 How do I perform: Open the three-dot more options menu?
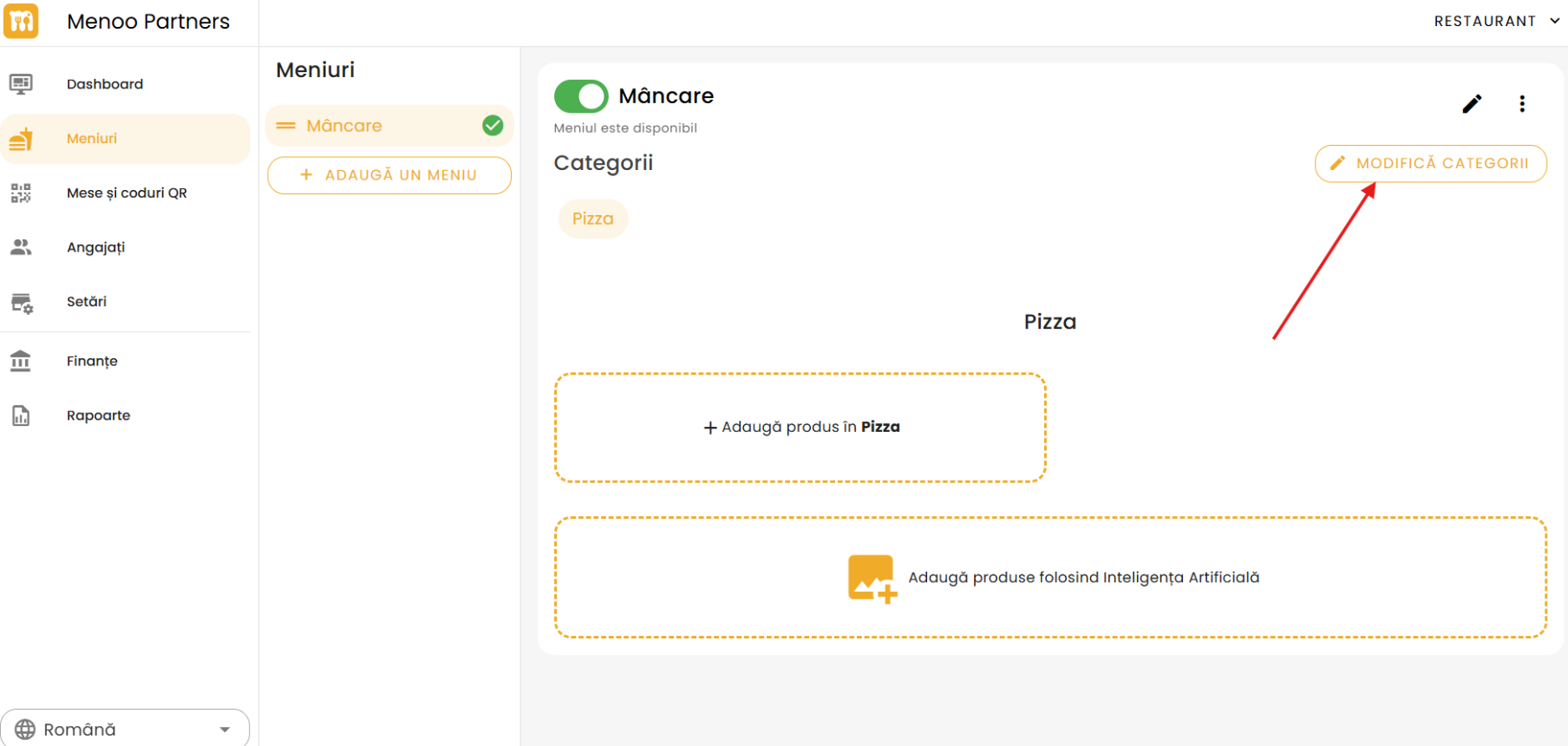pos(1522,104)
